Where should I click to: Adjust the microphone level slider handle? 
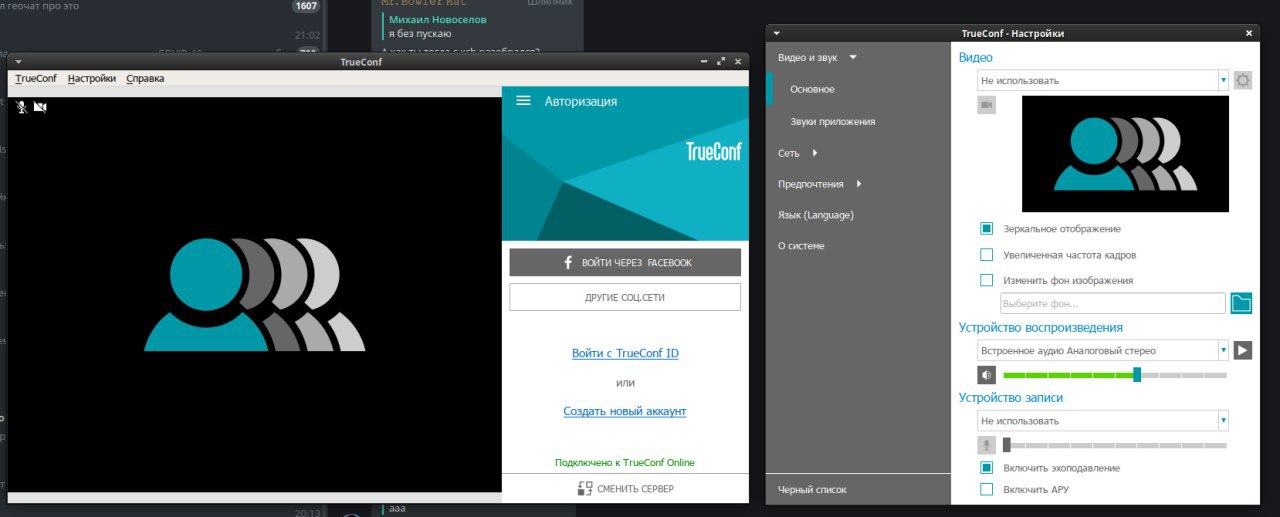click(1007, 445)
